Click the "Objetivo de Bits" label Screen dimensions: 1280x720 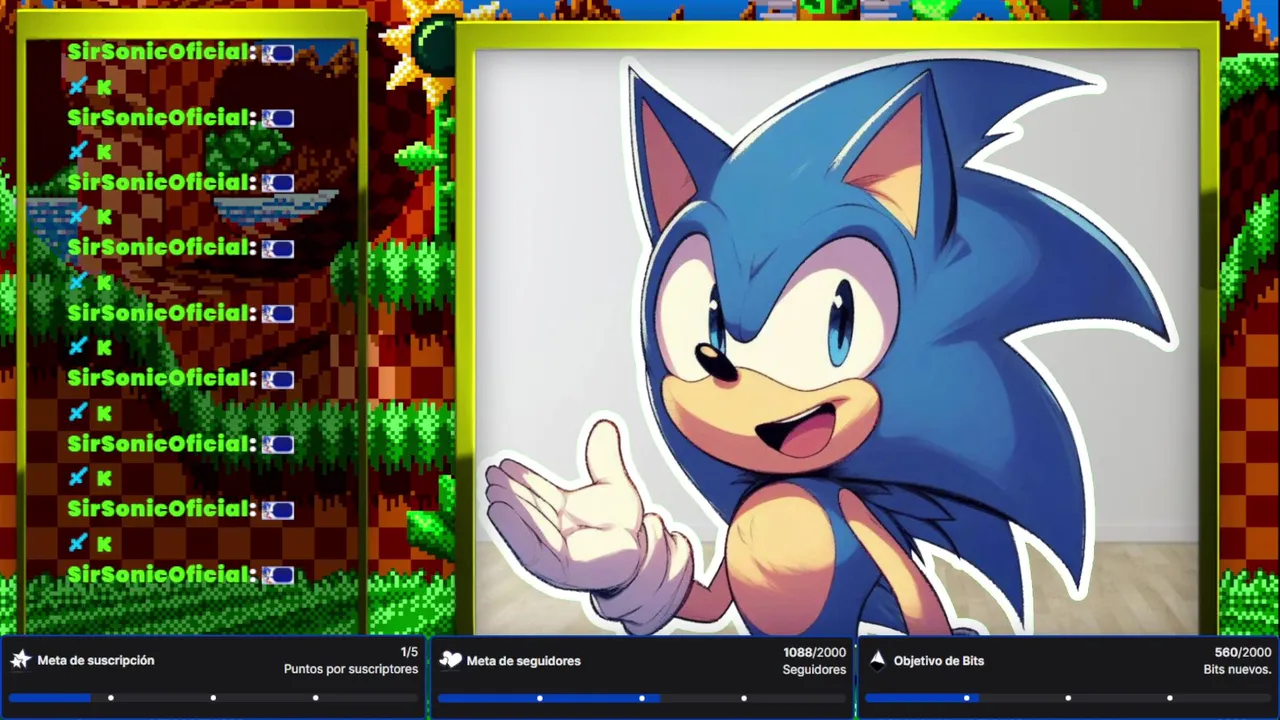click(x=939, y=661)
